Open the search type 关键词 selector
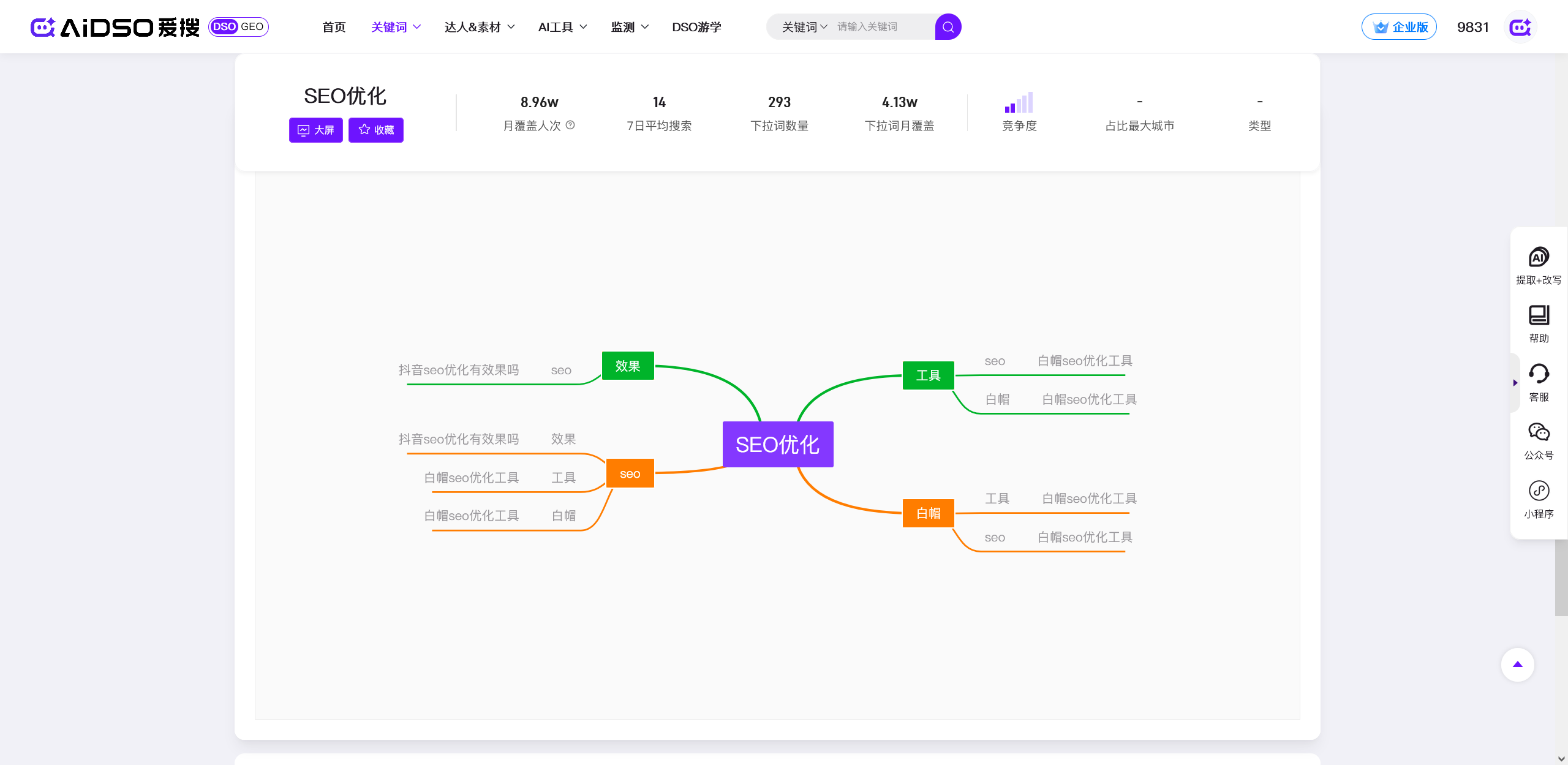This screenshot has width=1568, height=765. click(804, 27)
